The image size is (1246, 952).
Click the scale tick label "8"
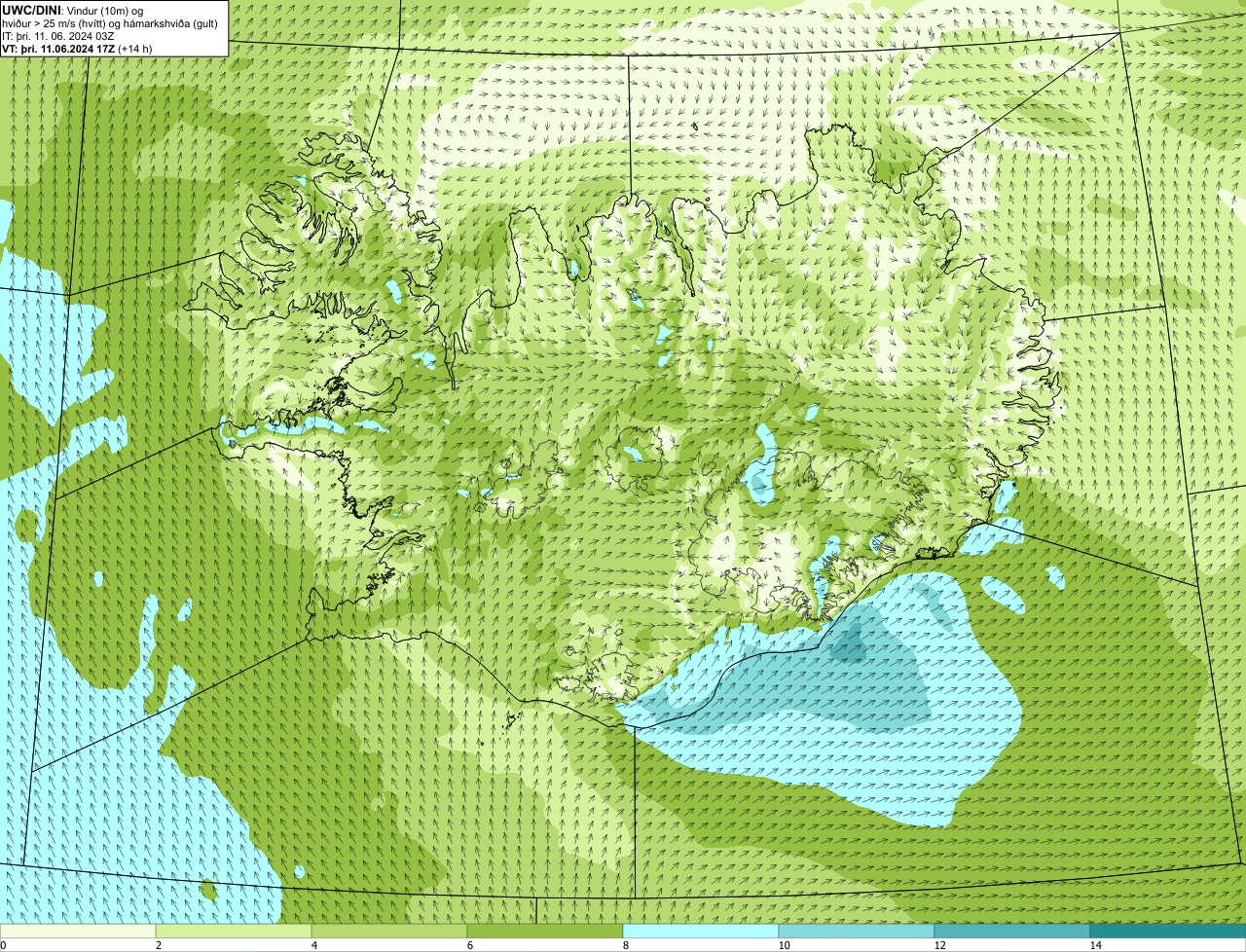[625, 945]
